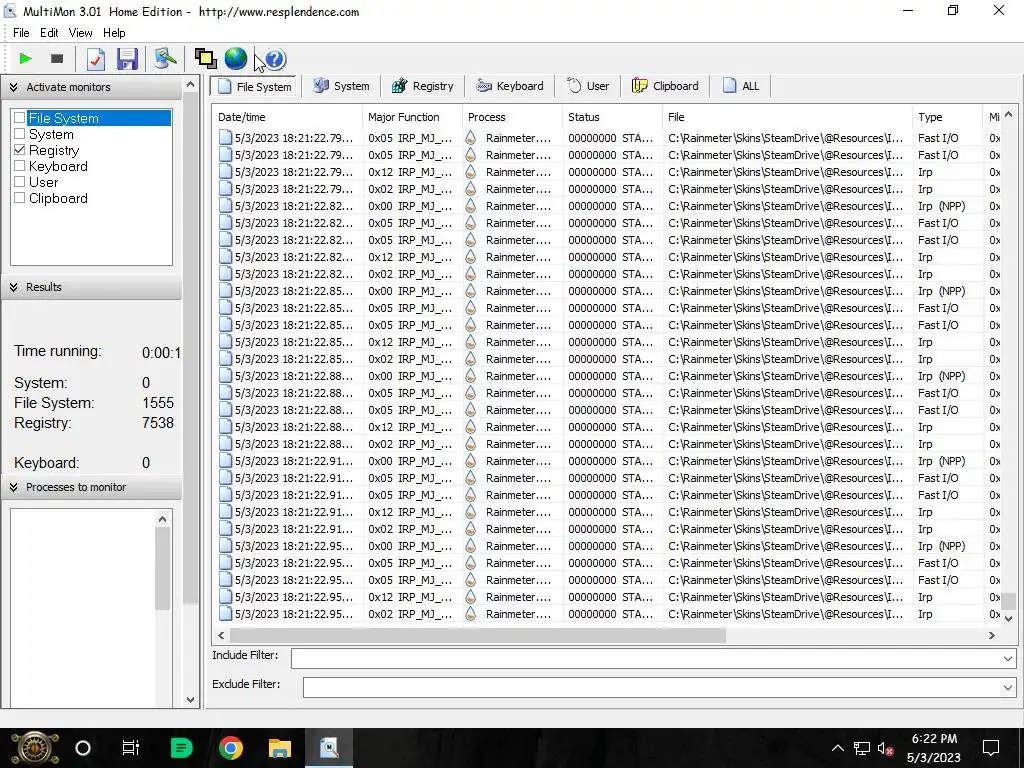
Task: Enable the System monitor checkbox
Action: tap(20, 134)
